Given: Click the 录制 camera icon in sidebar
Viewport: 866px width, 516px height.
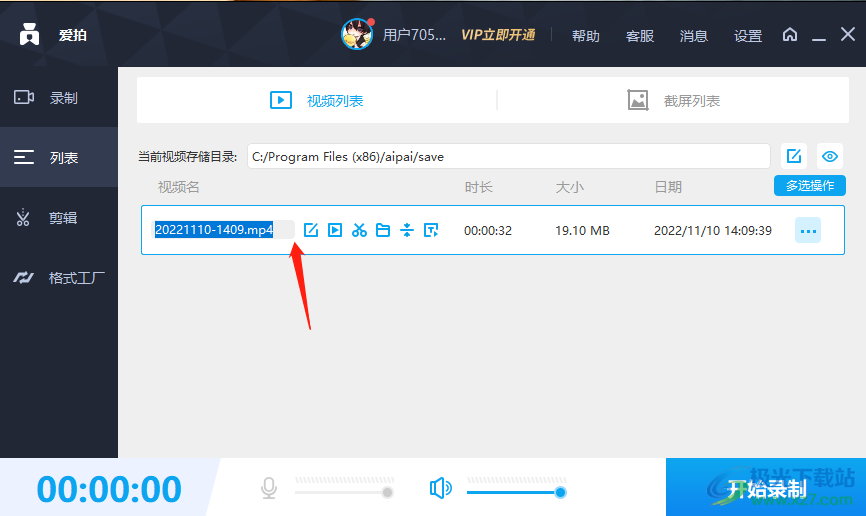Looking at the screenshot, I should pos(24,97).
